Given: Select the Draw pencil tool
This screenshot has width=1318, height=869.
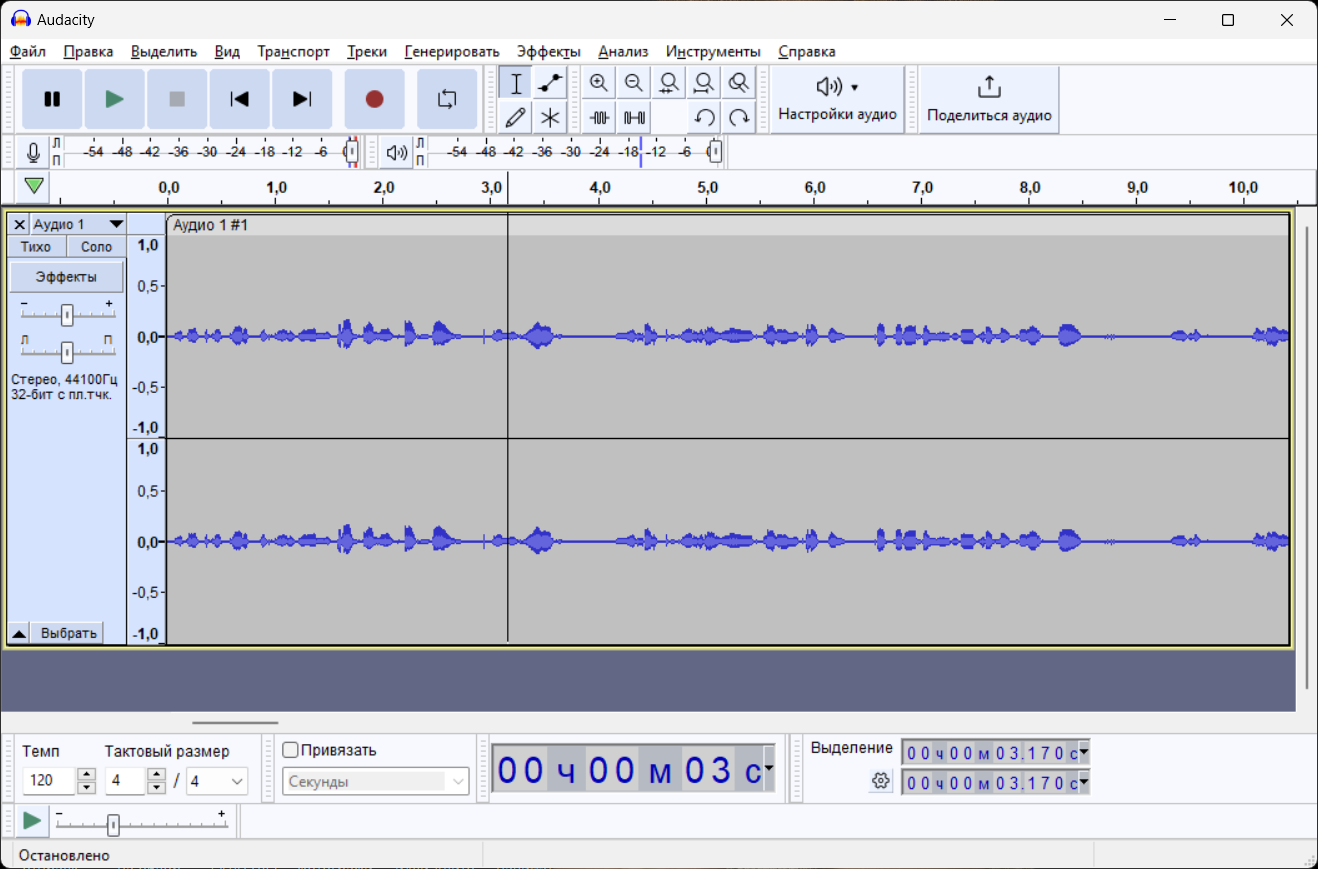Looking at the screenshot, I should (515, 117).
